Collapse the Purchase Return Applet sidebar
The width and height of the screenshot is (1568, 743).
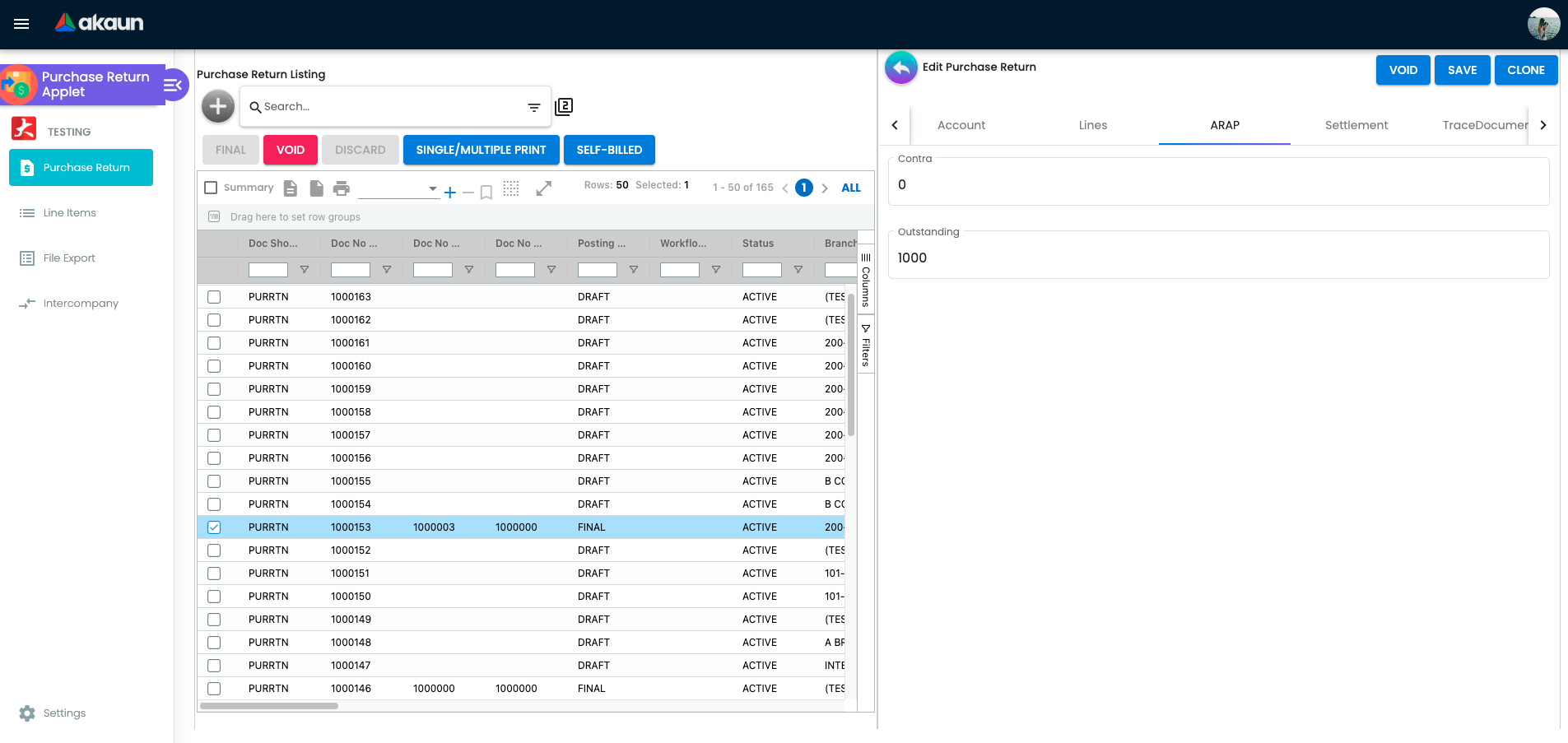tap(173, 85)
